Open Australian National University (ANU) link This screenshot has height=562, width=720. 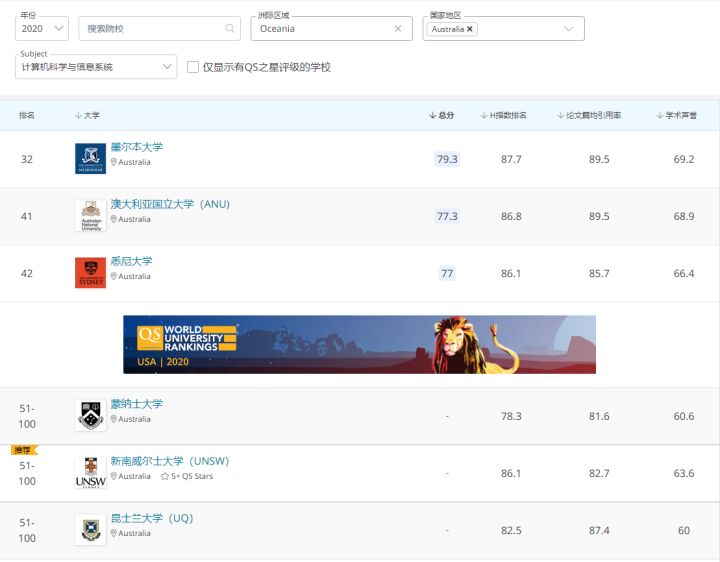(x=170, y=204)
